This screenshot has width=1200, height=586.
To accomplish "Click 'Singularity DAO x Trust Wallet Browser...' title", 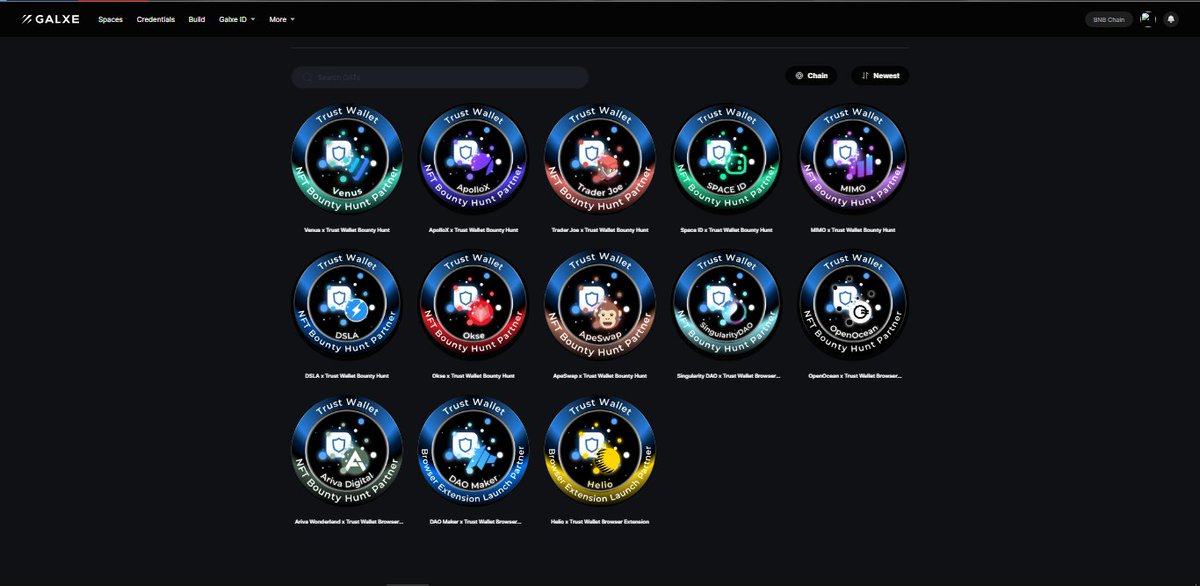I will point(727,376).
